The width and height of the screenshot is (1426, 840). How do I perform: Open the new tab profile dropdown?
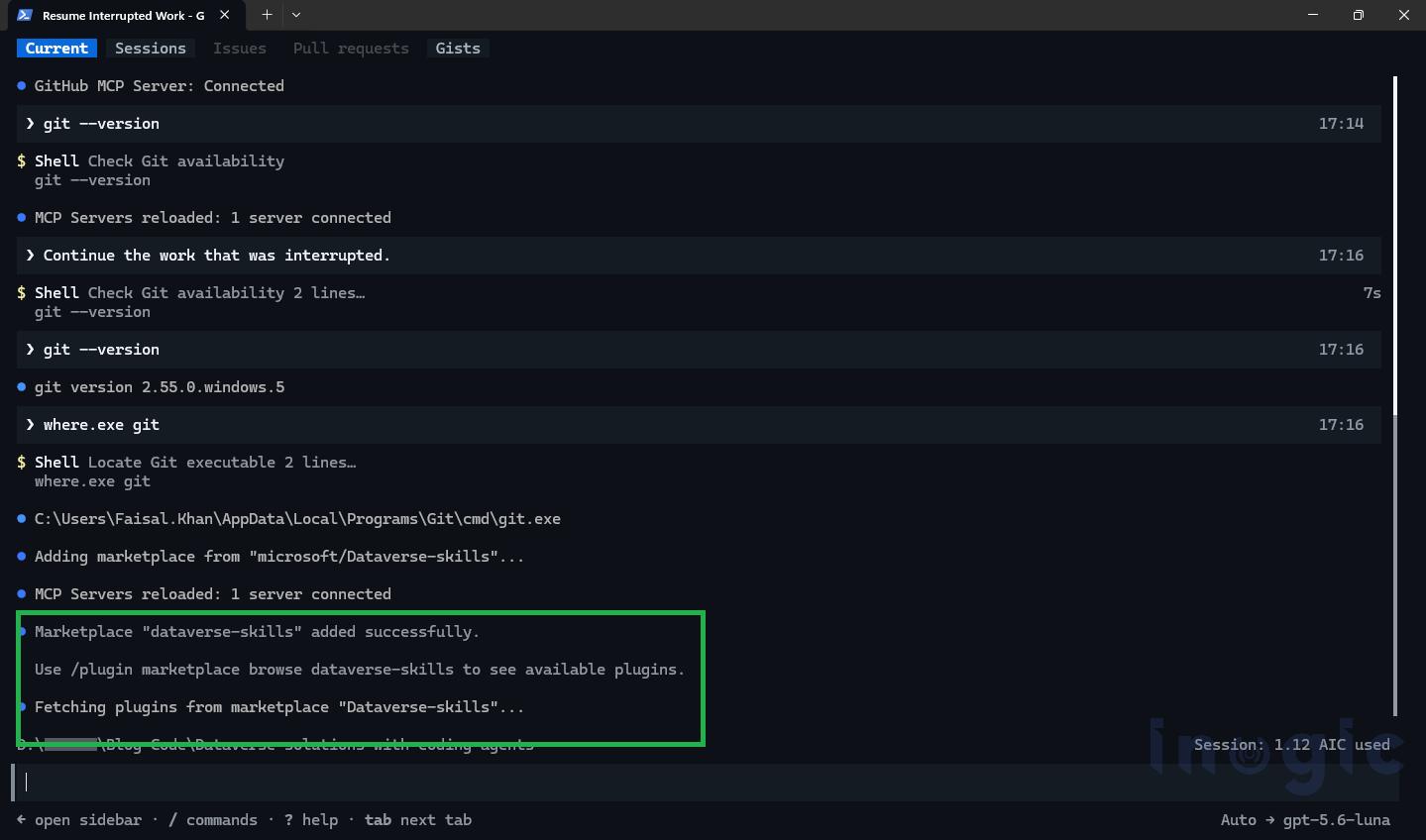(x=296, y=15)
